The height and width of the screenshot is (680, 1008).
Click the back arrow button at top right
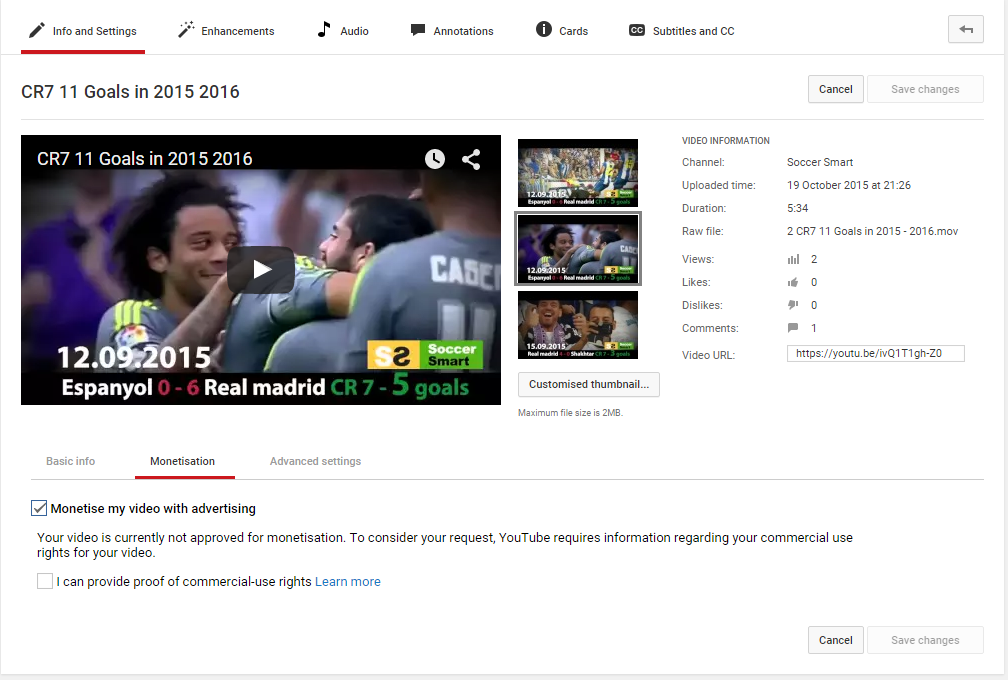(966, 29)
